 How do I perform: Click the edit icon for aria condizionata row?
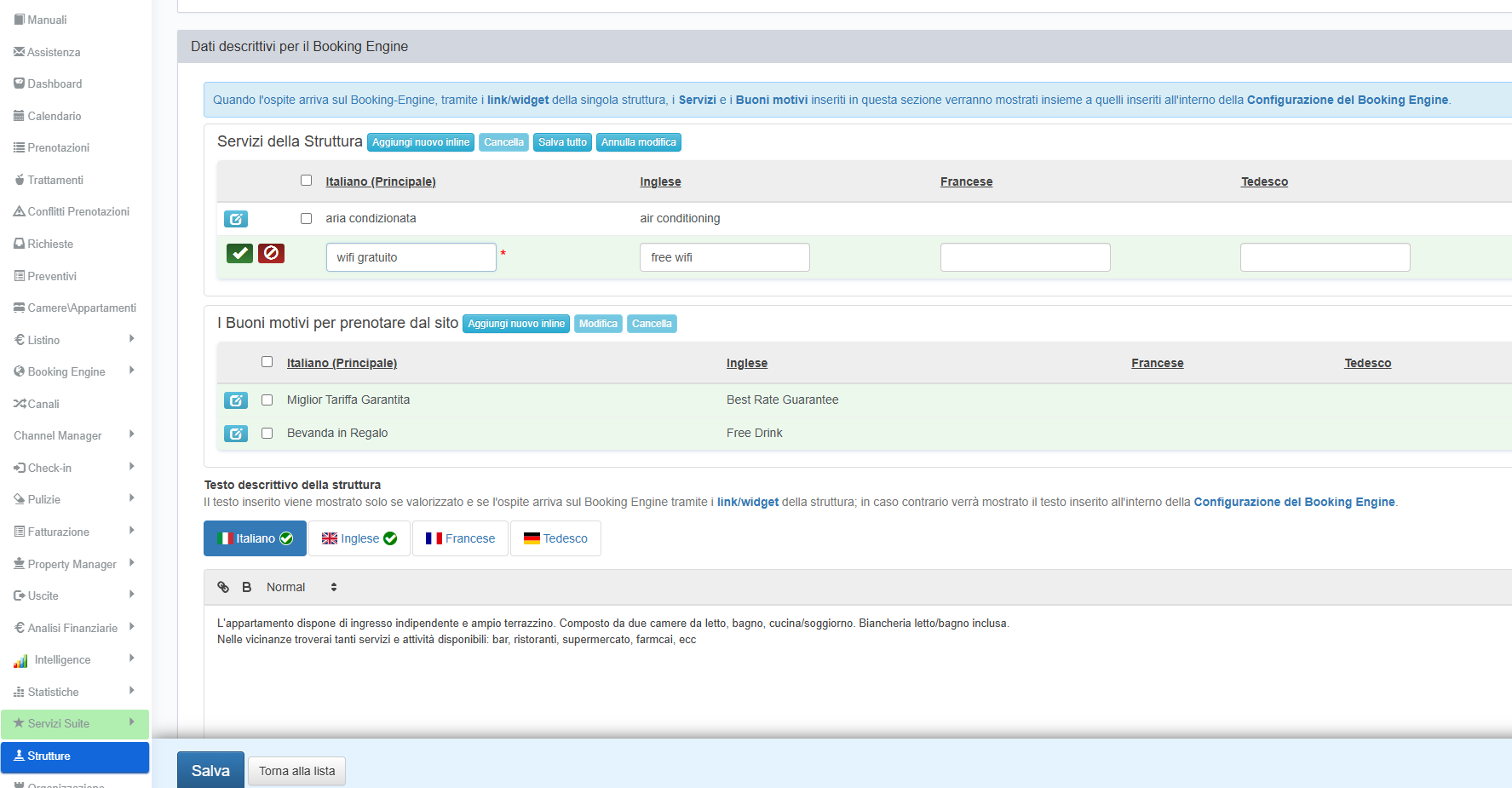pyautogui.click(x=236, y=219)
